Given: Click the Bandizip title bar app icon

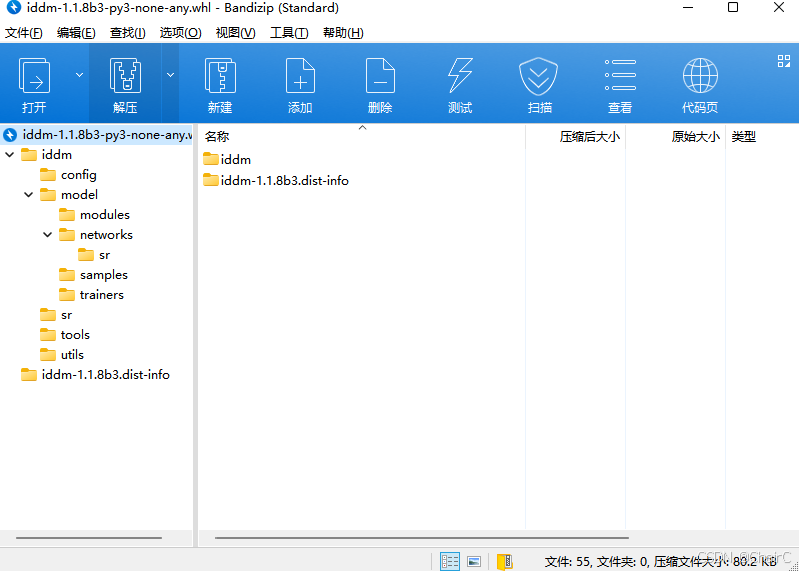Looking at the screenshot, I should pyautogui.click(x=14, y=8).
